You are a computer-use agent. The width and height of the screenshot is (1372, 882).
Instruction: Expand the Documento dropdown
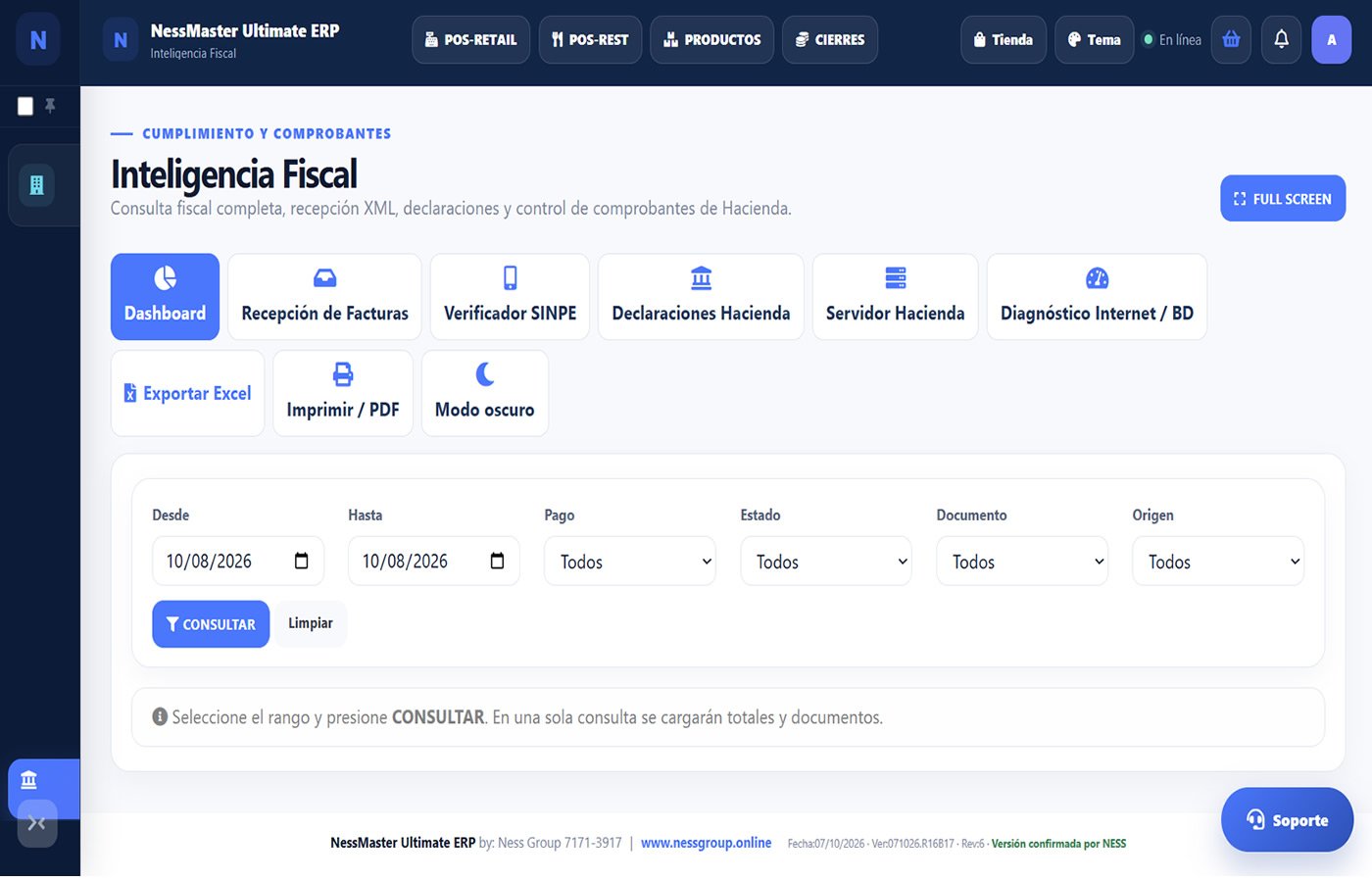point(1022,562)
